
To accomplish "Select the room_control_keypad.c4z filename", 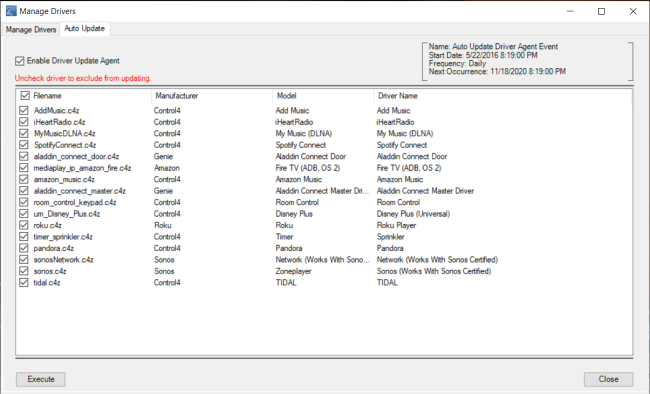I will [75, 202].
